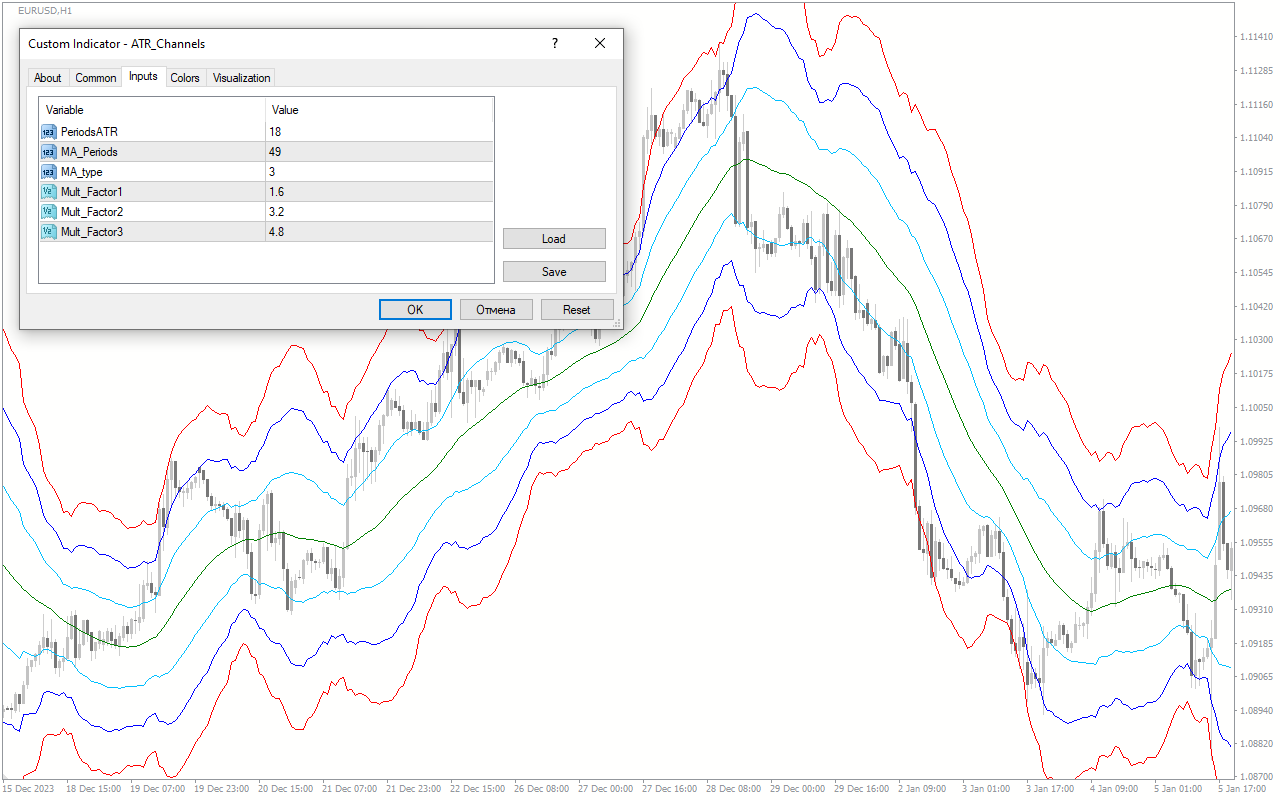The height and width of the screenshot is (800, 1280).
Task: Click the help question mark in dialog title
Action: pos(555,43)
